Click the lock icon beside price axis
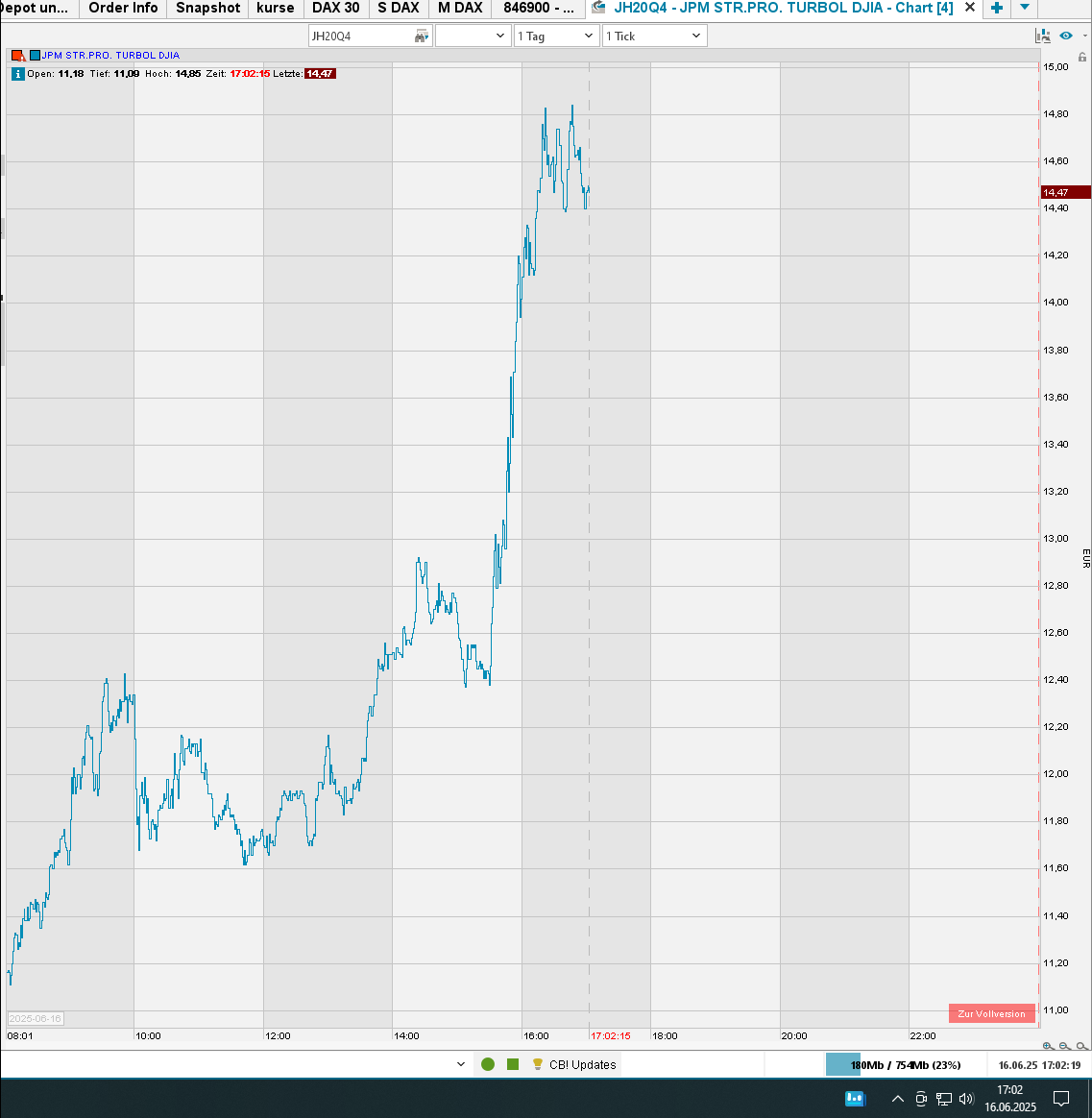The image size is (1092, 1118). [1082, 57]
